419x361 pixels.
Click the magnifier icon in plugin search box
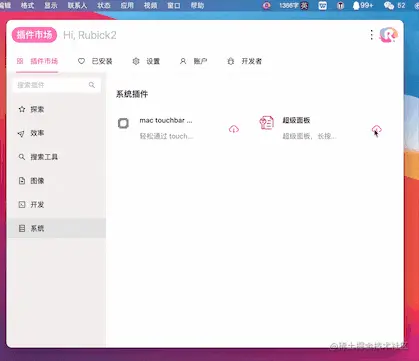pyautogui.click(x=92, y=85)
